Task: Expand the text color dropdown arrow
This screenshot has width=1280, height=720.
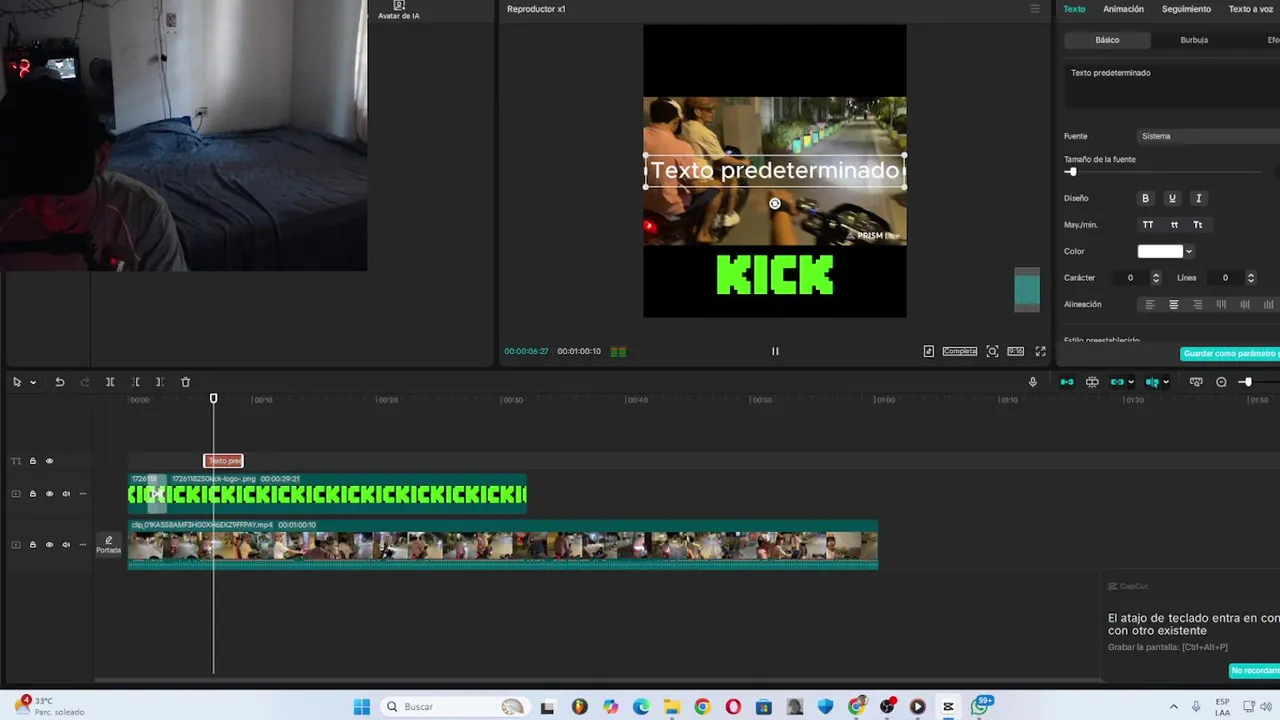Action: [x=1189, y=252]
